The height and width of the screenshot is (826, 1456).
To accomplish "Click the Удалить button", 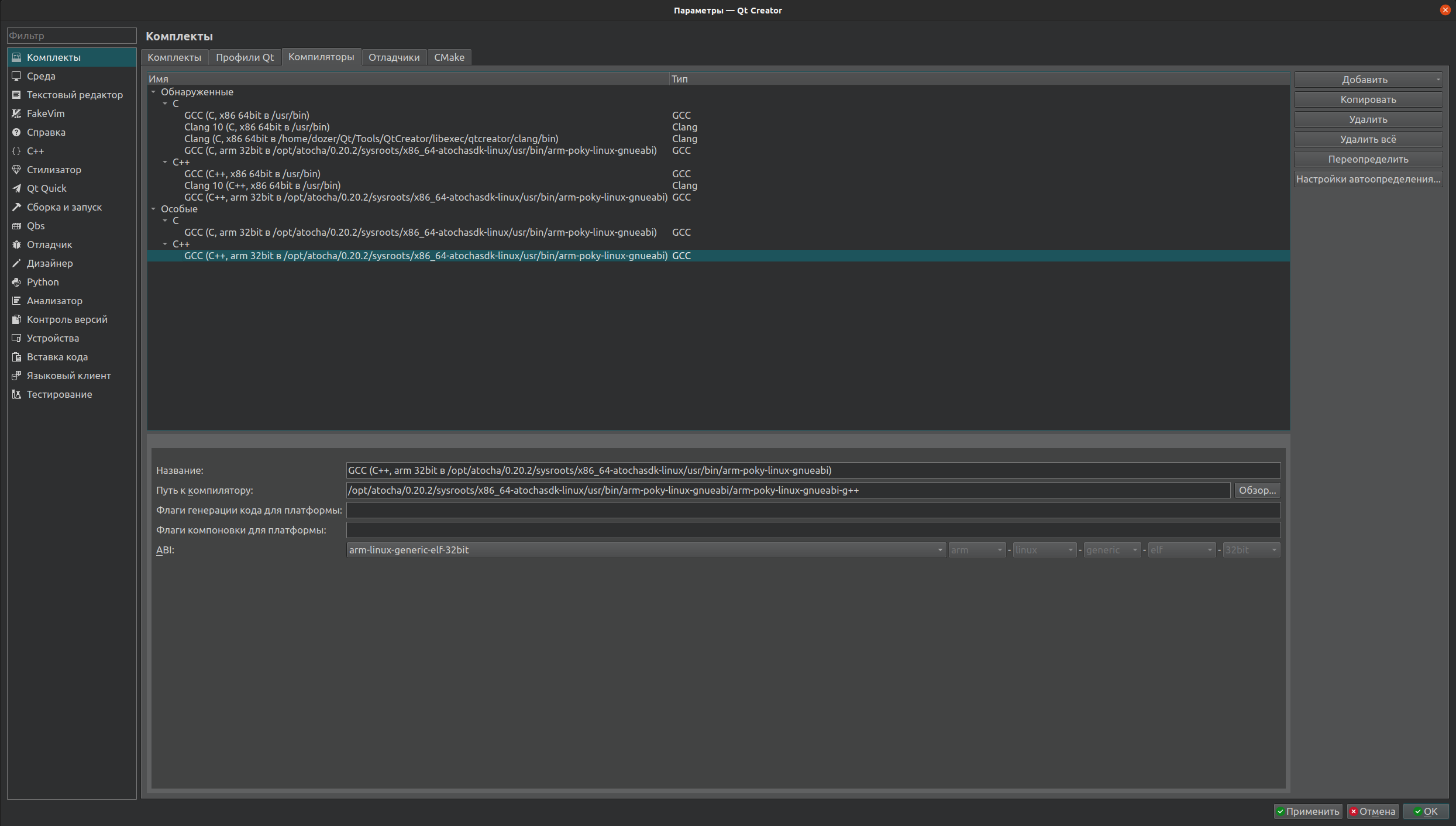I will (x=1368, y=119).
